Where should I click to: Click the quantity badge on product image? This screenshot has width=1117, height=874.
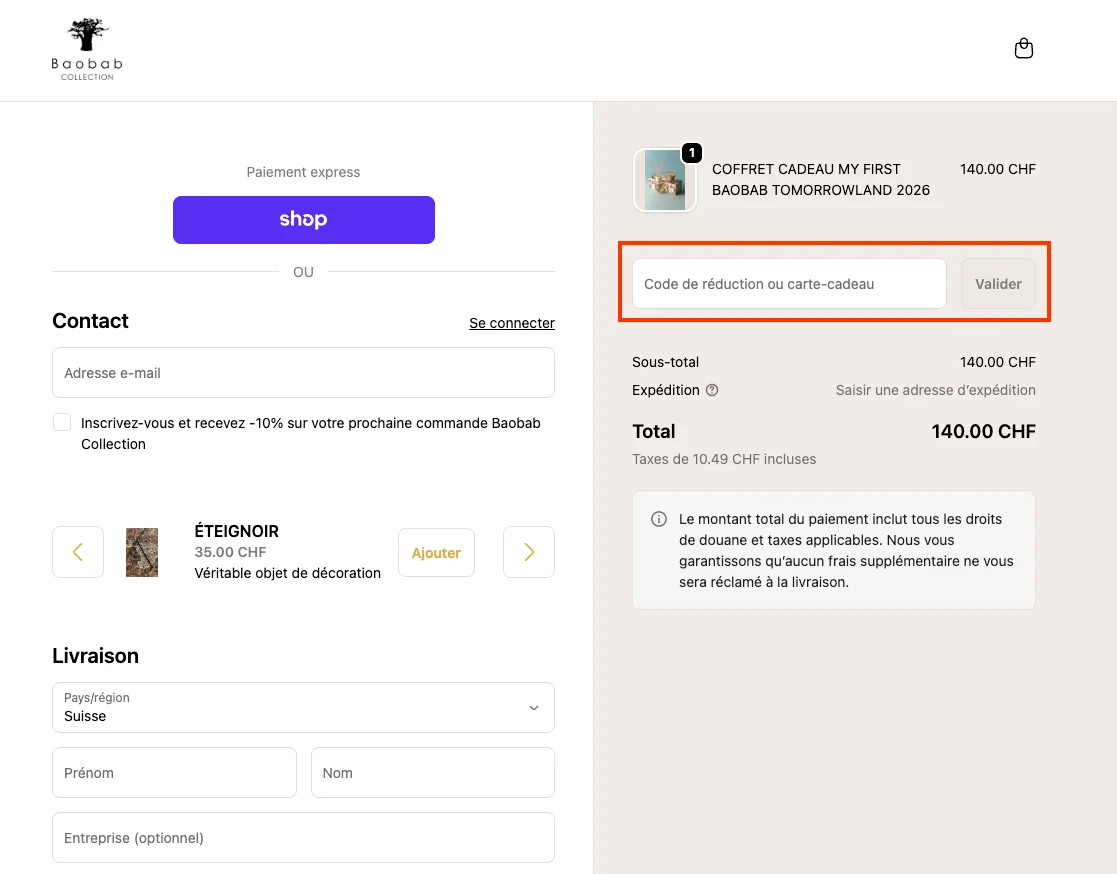point(691,153)
